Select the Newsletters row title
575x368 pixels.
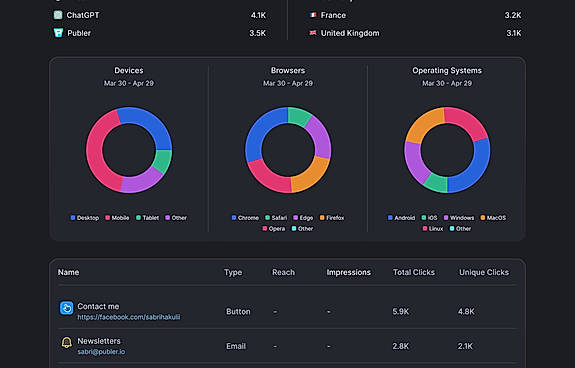point(99,341)
